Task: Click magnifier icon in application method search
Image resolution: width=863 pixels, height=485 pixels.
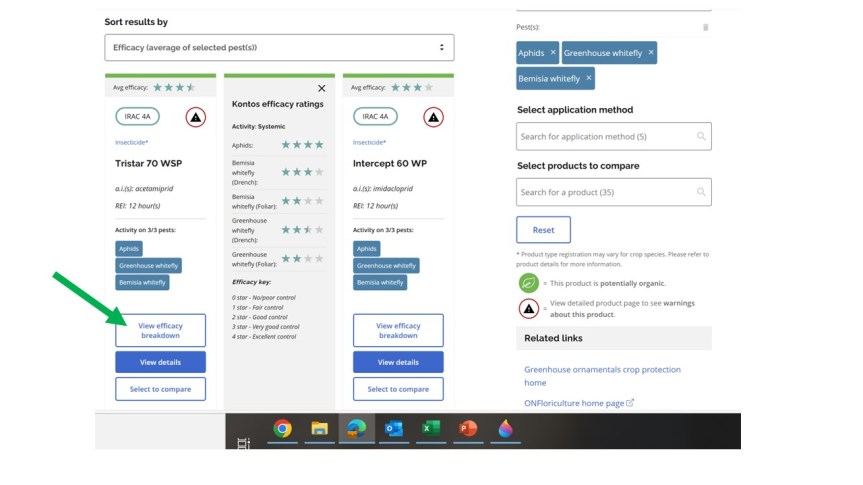Action: [701, 136]
